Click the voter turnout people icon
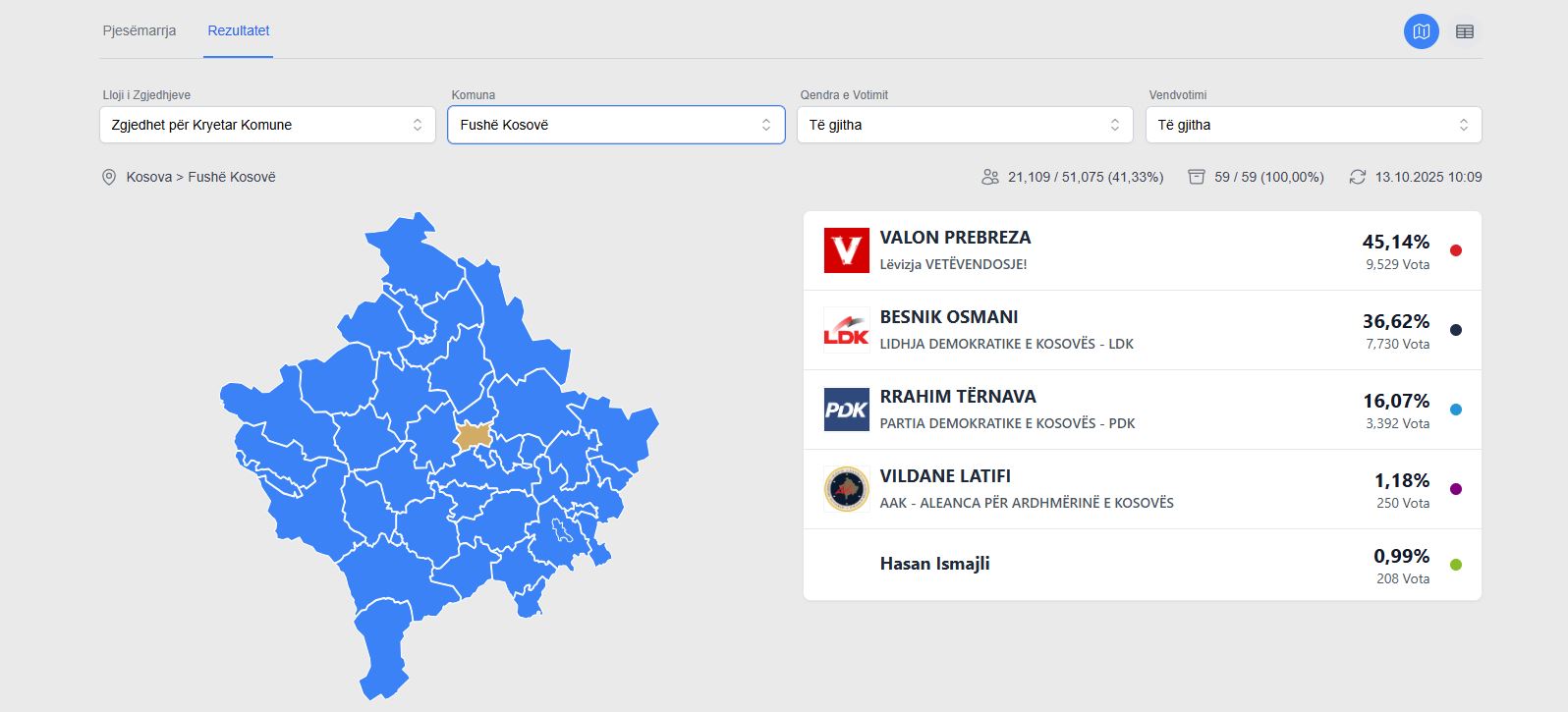The width and height of the screenshot is (1568, 712). tap(989, 177)
